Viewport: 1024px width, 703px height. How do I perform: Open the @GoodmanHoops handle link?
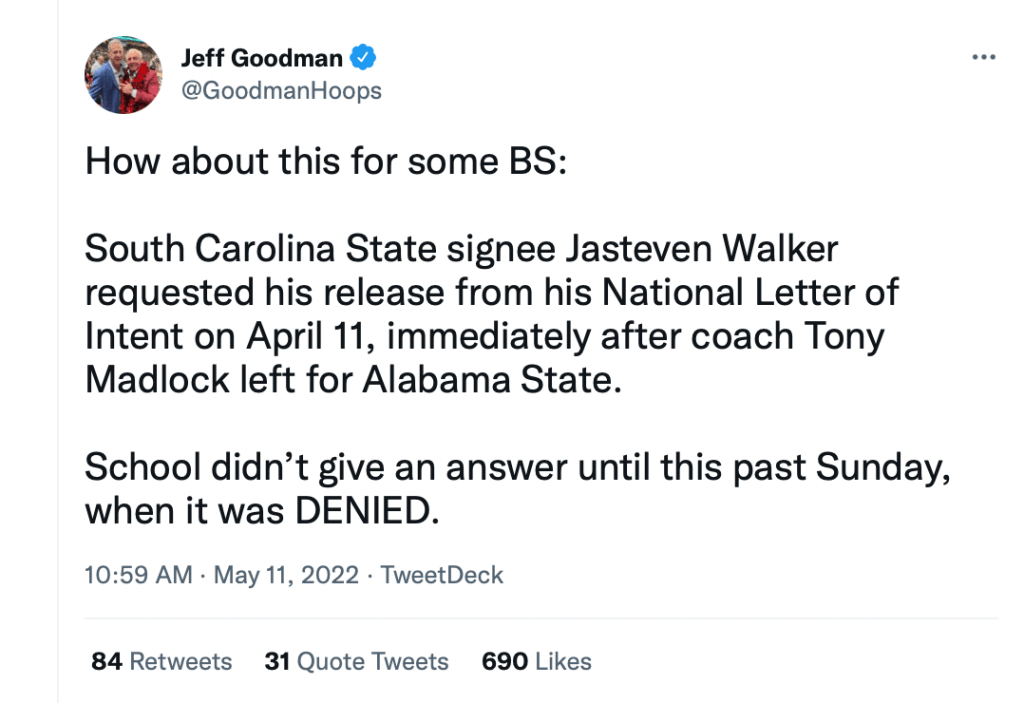click(281, 91)
